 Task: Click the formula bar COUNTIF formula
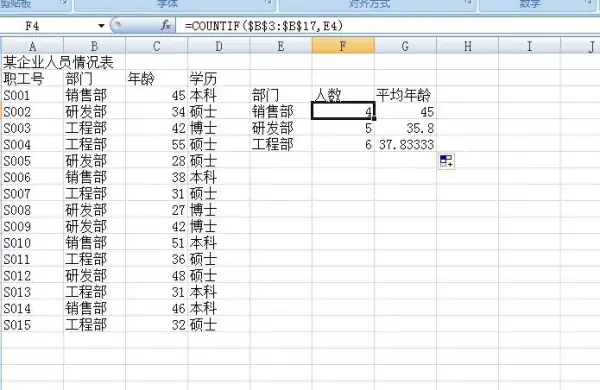pos(264,26)
